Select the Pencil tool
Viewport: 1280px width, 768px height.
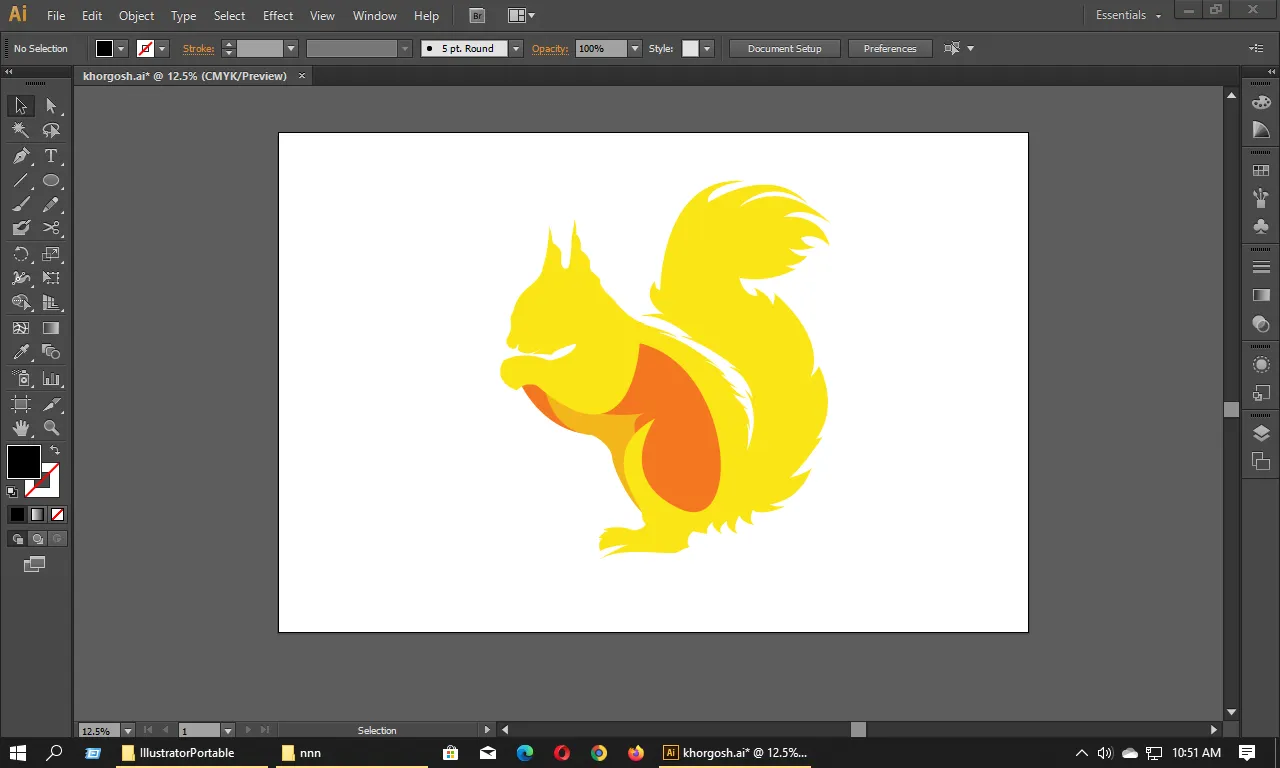[x=51, y=205]
